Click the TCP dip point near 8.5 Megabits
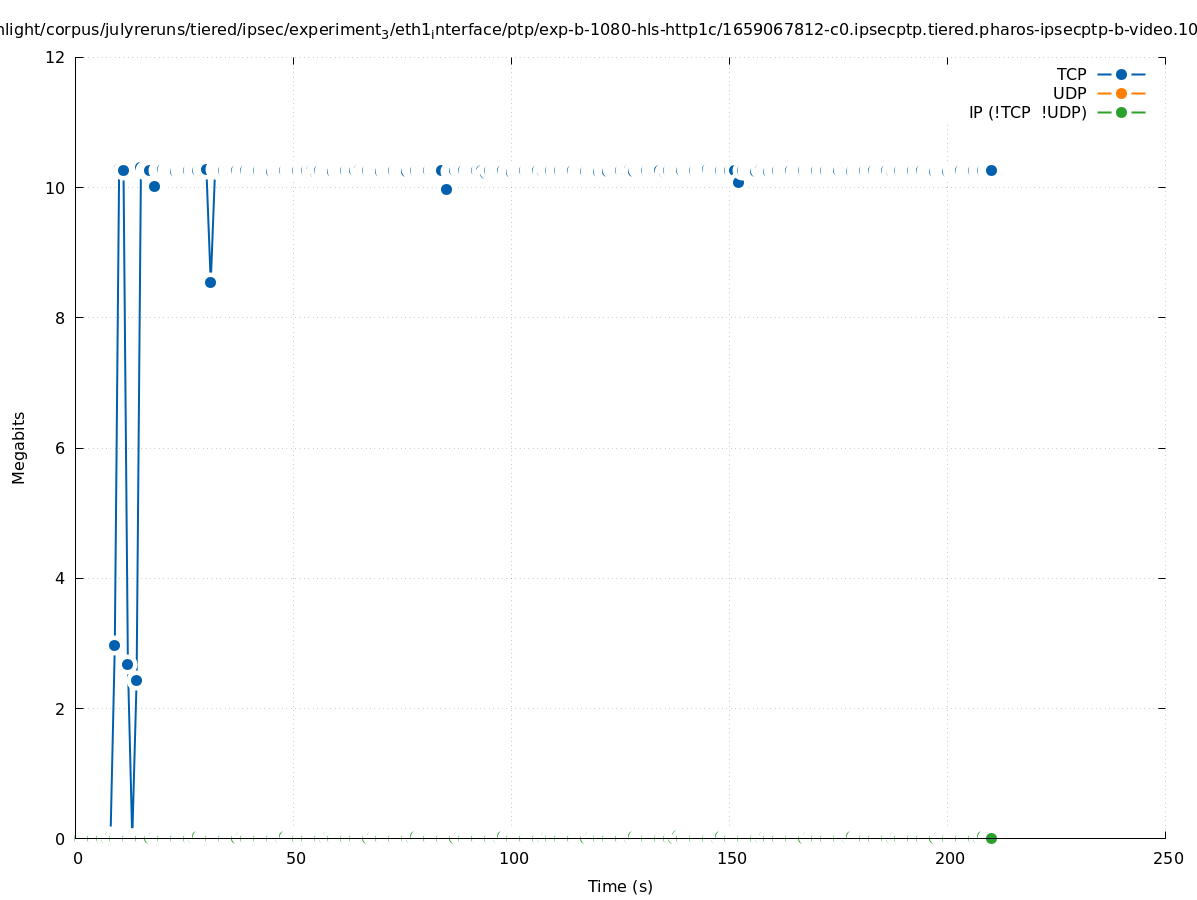This screenshot has width=1197, height=900. tap(210, 282)
